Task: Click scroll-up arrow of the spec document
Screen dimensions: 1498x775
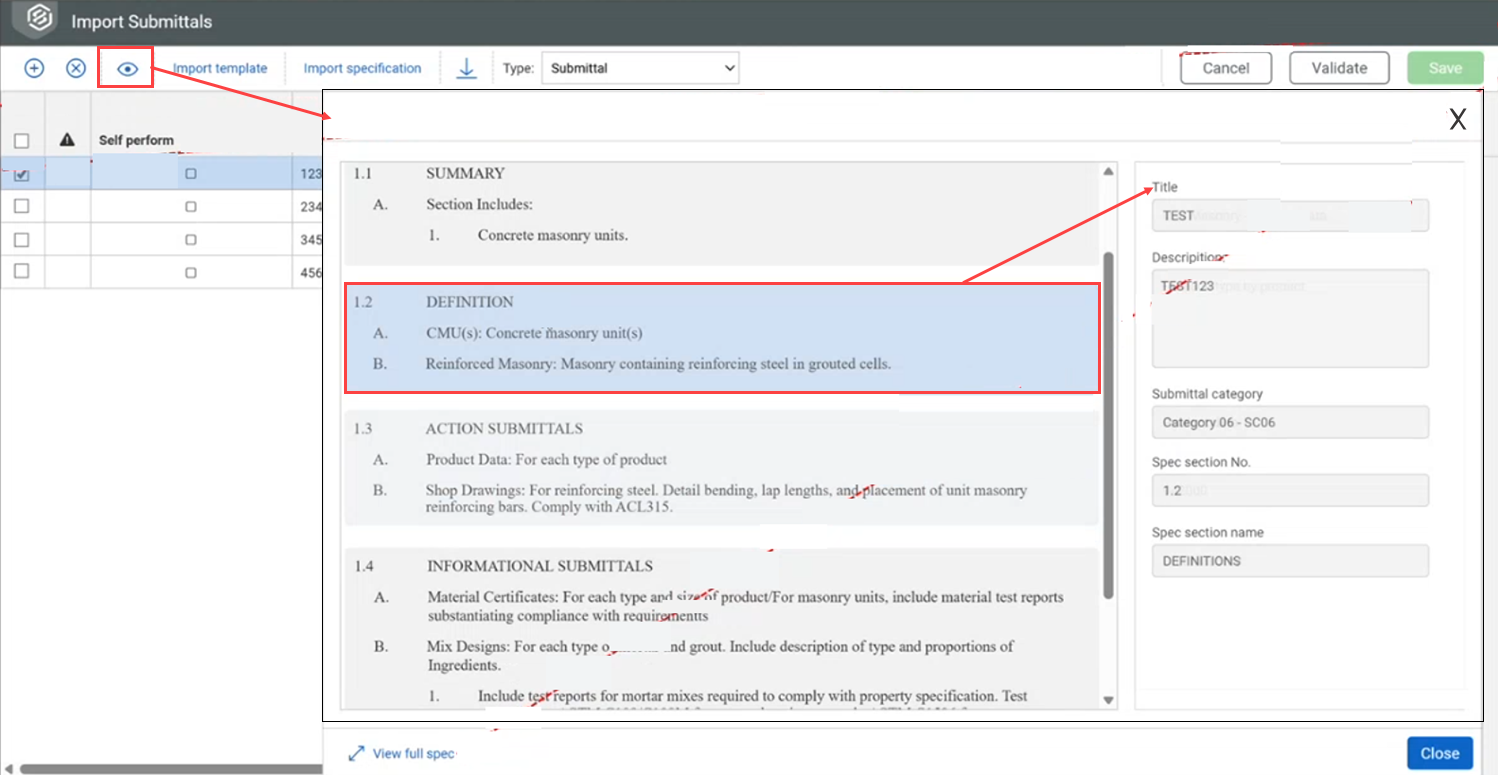Action: [1108, 172]
